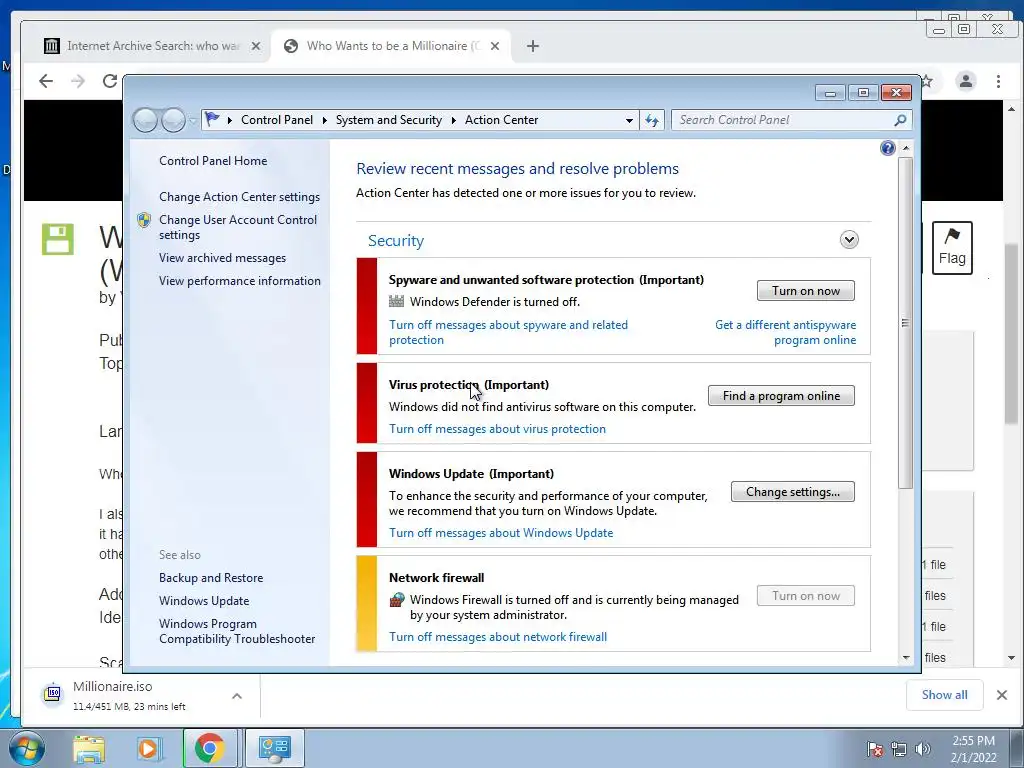Click the Windows Defender castle icon
Image resolution: width=1024 pixels, height=768 pixels.
[396, 301]
